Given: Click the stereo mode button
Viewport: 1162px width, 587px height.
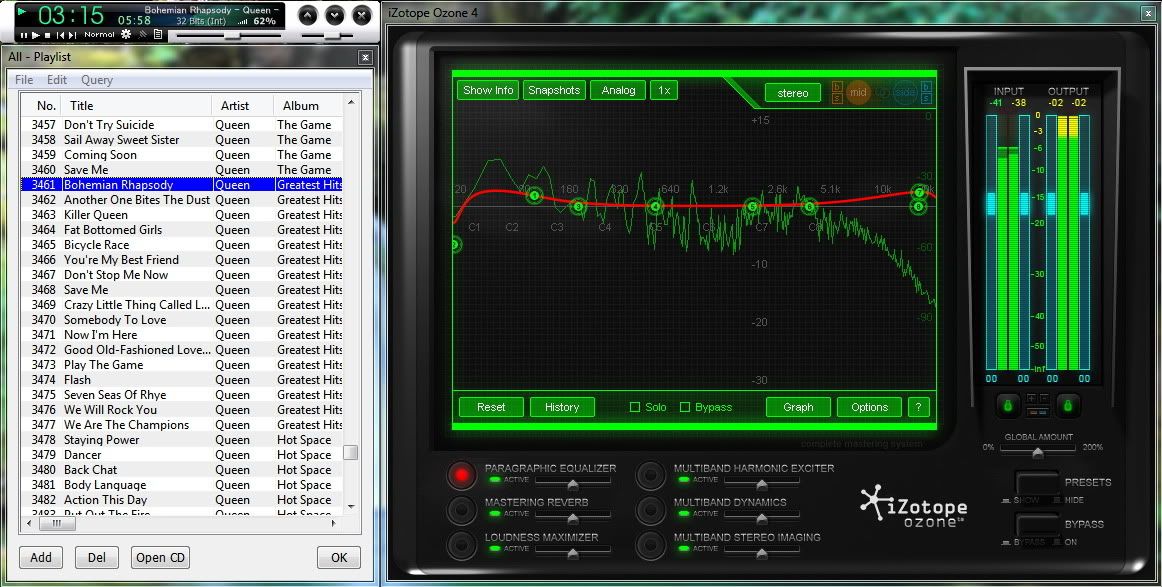Looking at the screenshot, I should click(793, 93).
